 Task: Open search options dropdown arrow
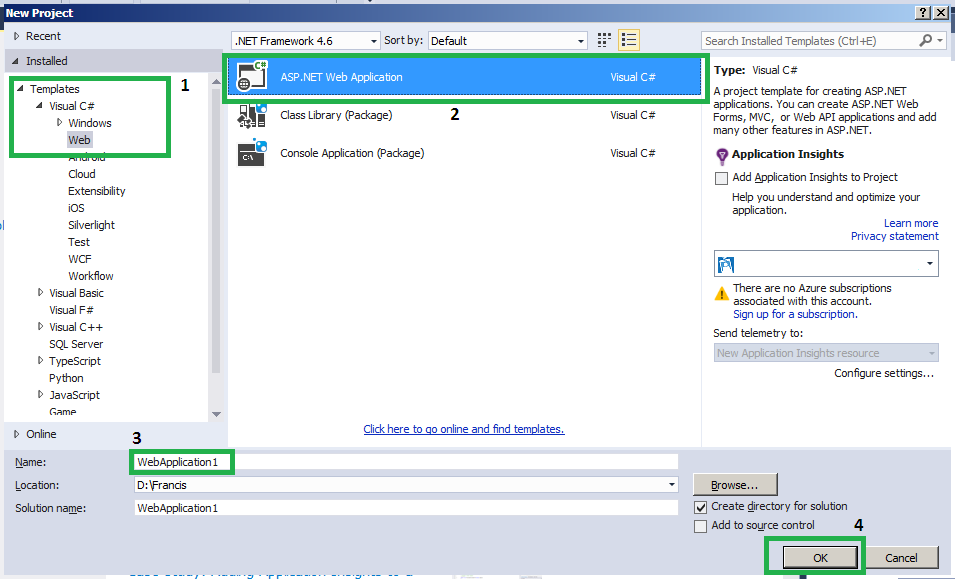940,40
